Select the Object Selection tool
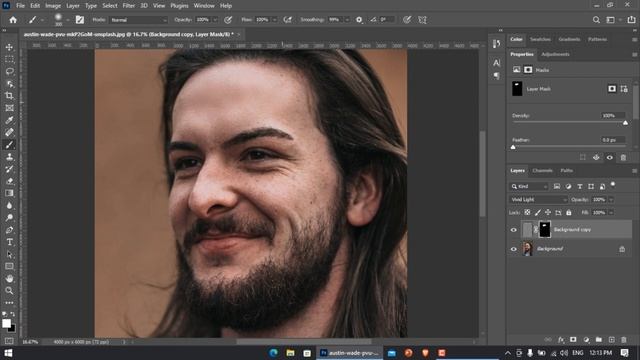Image resolution: width=640 pixels, height=360 pixels. point(9,84)
